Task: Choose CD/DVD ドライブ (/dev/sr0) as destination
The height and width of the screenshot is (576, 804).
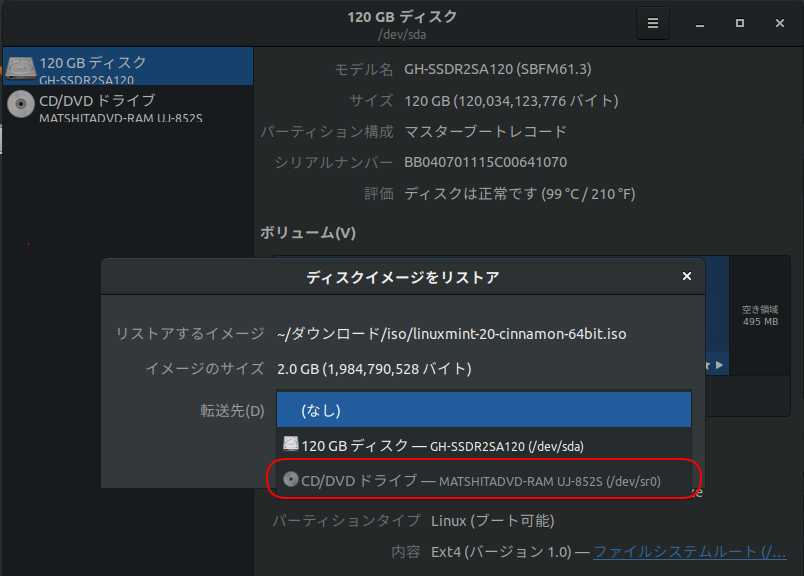Action: (484, 481)
